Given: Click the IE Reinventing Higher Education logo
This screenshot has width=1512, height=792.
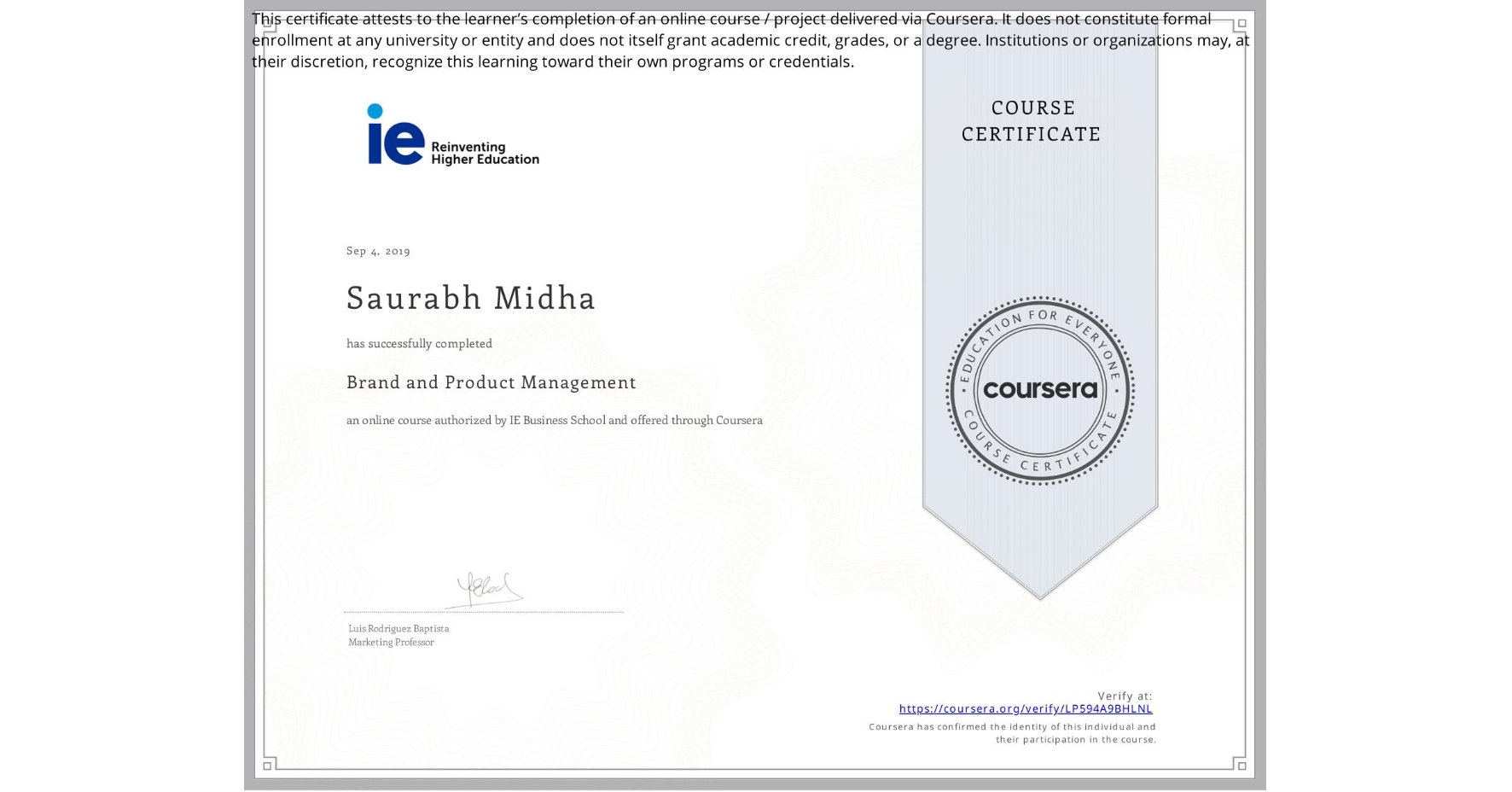Looking at the screenshot, I should coord(453,135).
